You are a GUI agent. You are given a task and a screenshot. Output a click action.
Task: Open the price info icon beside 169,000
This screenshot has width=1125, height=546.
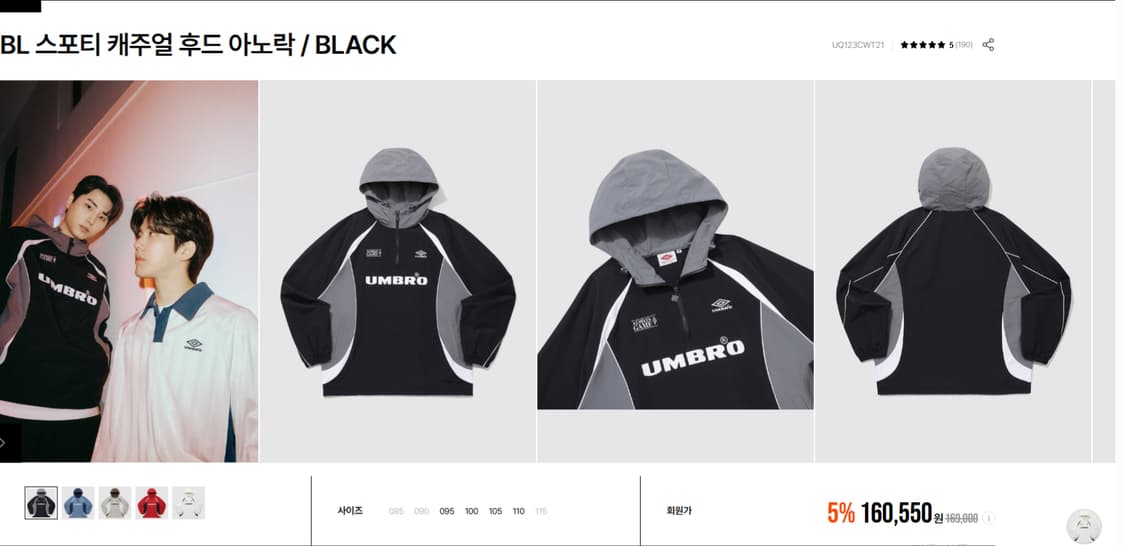pyautogui.click(x=988, y=517)
